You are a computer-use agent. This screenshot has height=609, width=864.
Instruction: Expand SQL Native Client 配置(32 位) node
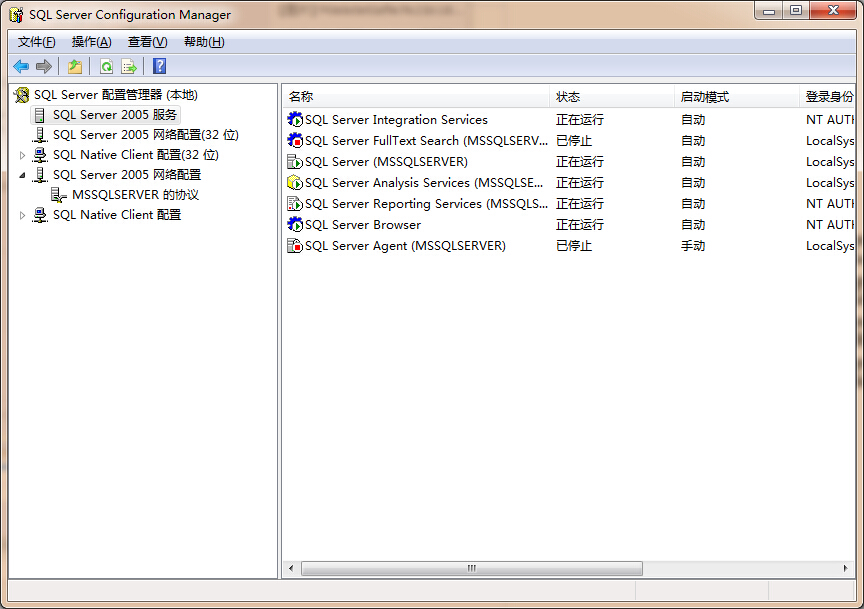pos(22,155)
